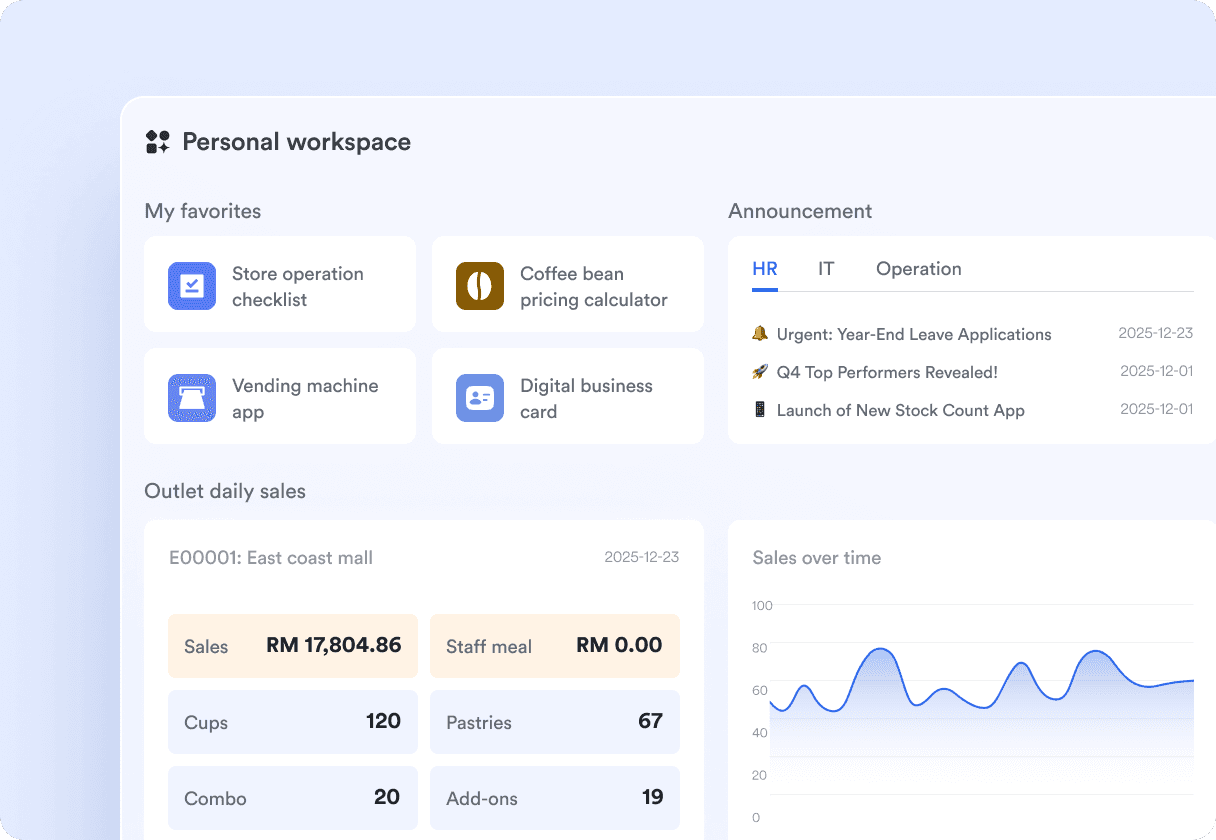Open the Urgent: Year-End Leave Applications announcement
This screenshot has width=1216, height=840.
click(x=914, y=334)
